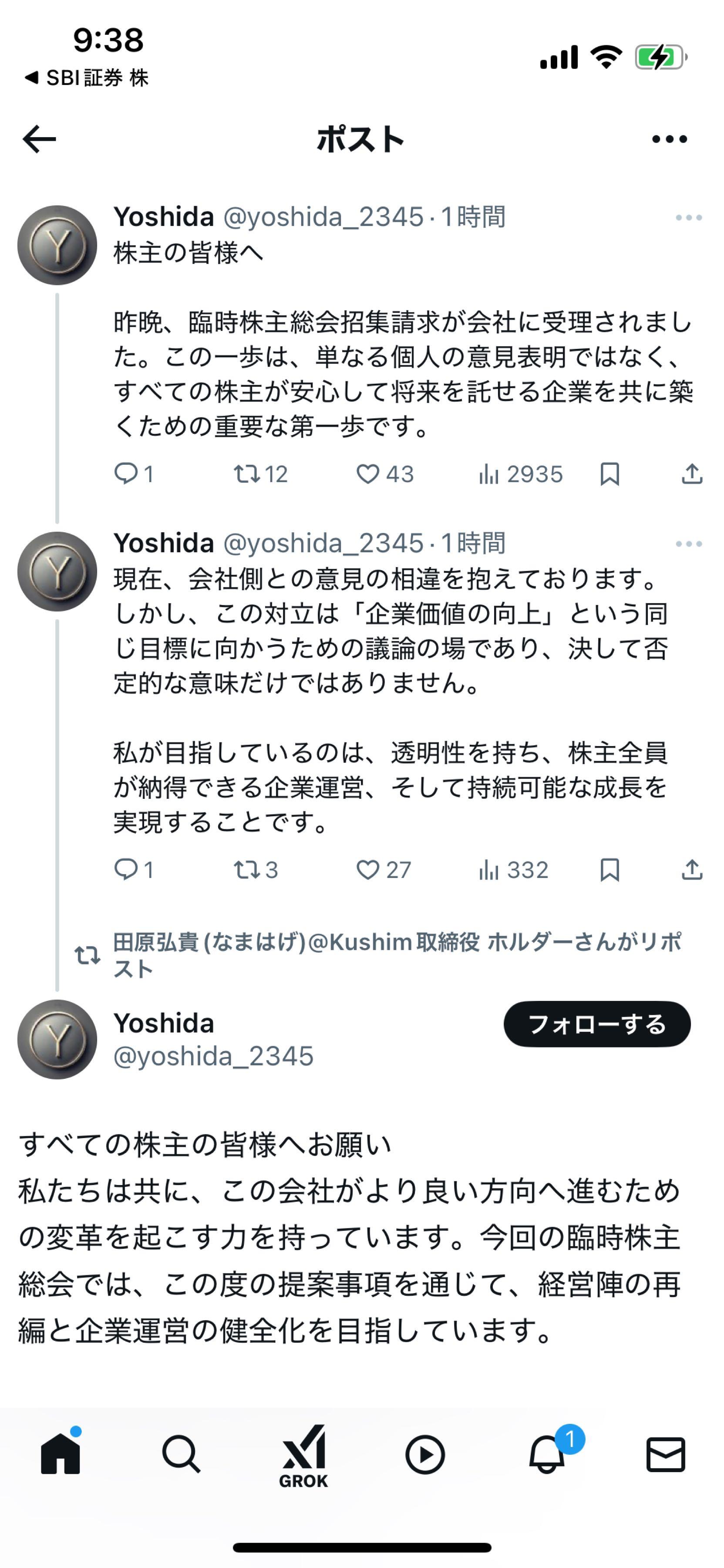Like the post showing 27 likes
The image size is (724, 1568).
tap(370, 871)
